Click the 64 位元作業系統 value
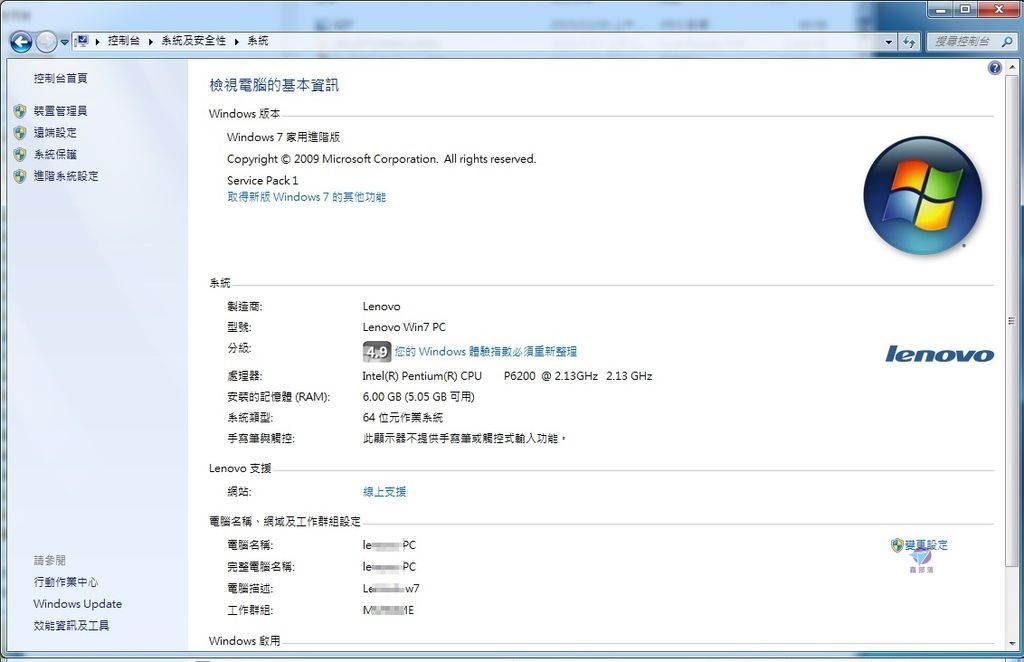 403,418
